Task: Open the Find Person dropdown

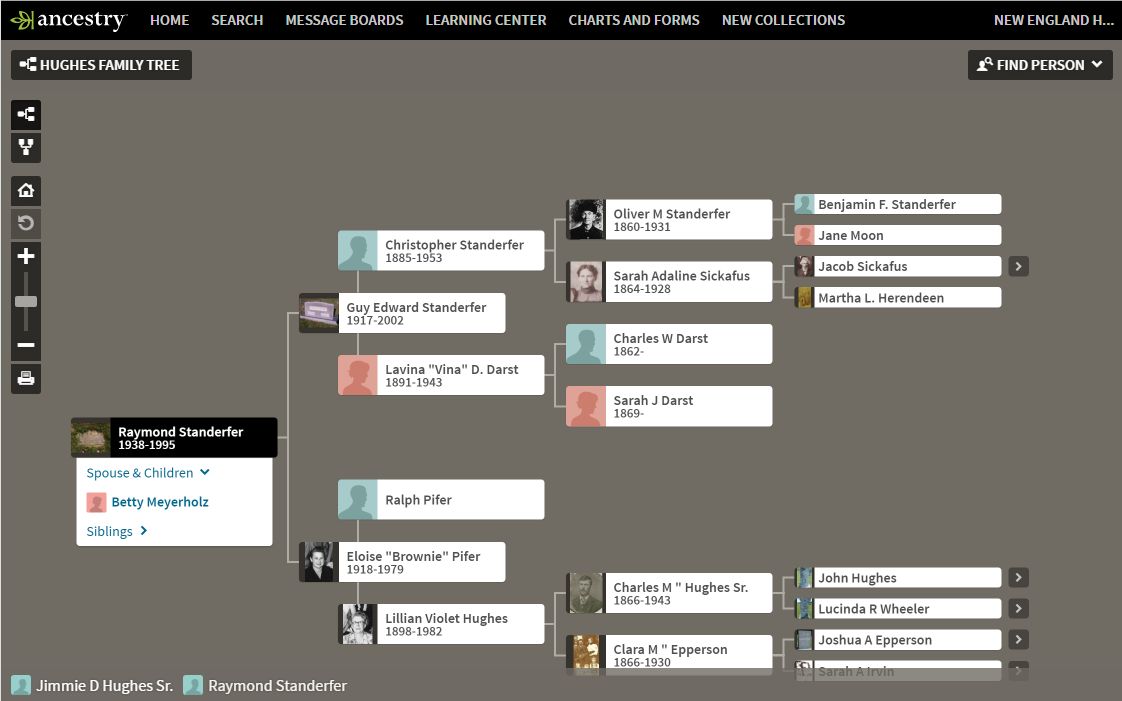Action: 1040,65
